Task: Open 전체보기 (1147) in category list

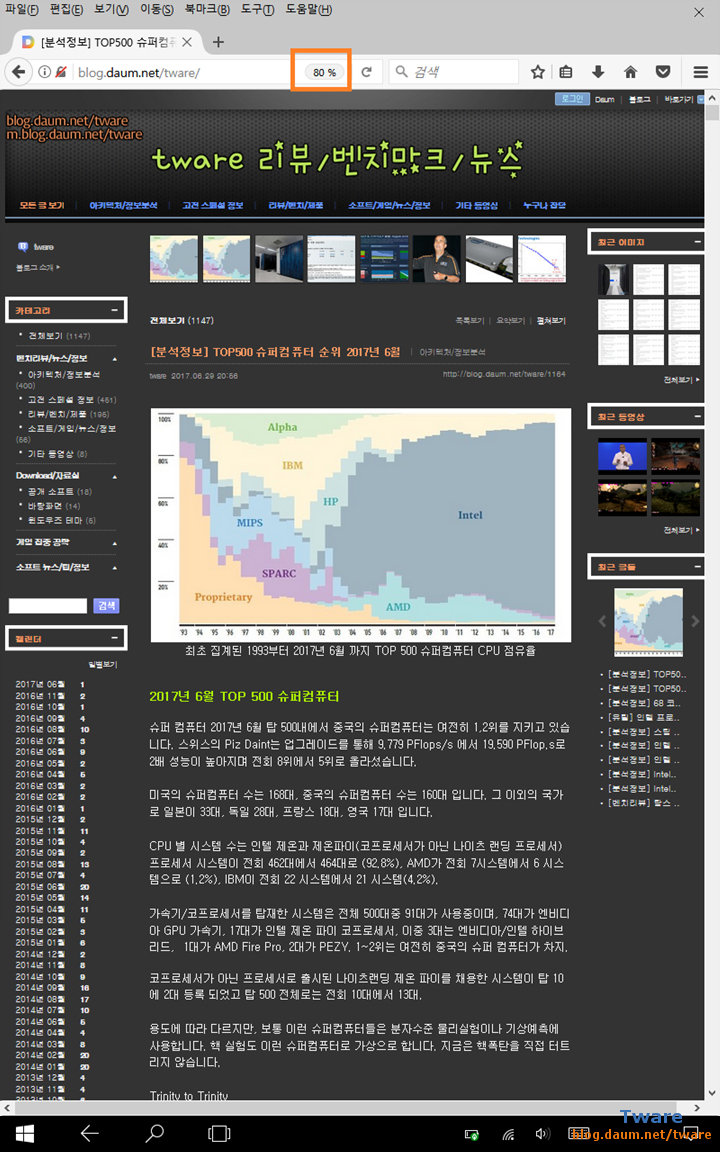Action: point(59,336)
